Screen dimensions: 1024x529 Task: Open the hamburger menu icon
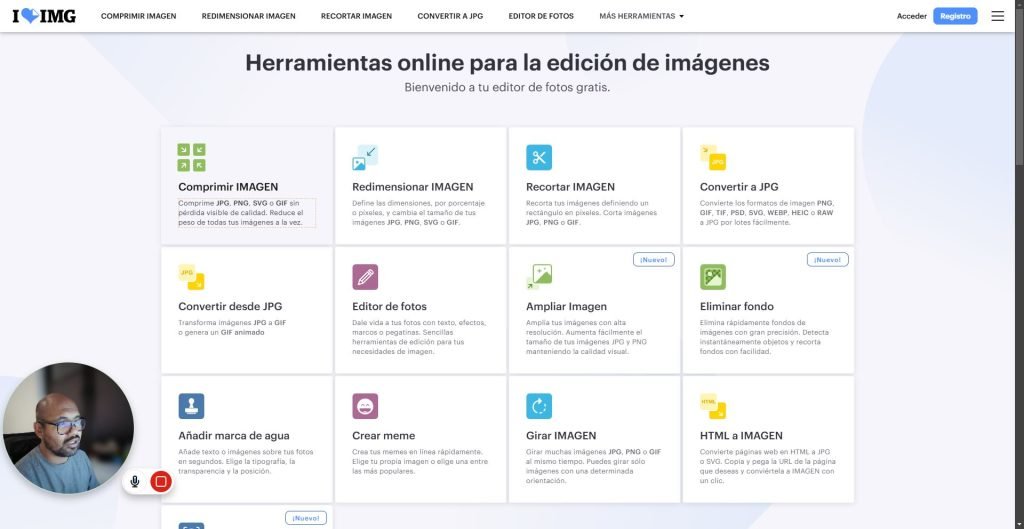(x=997, y=16)
